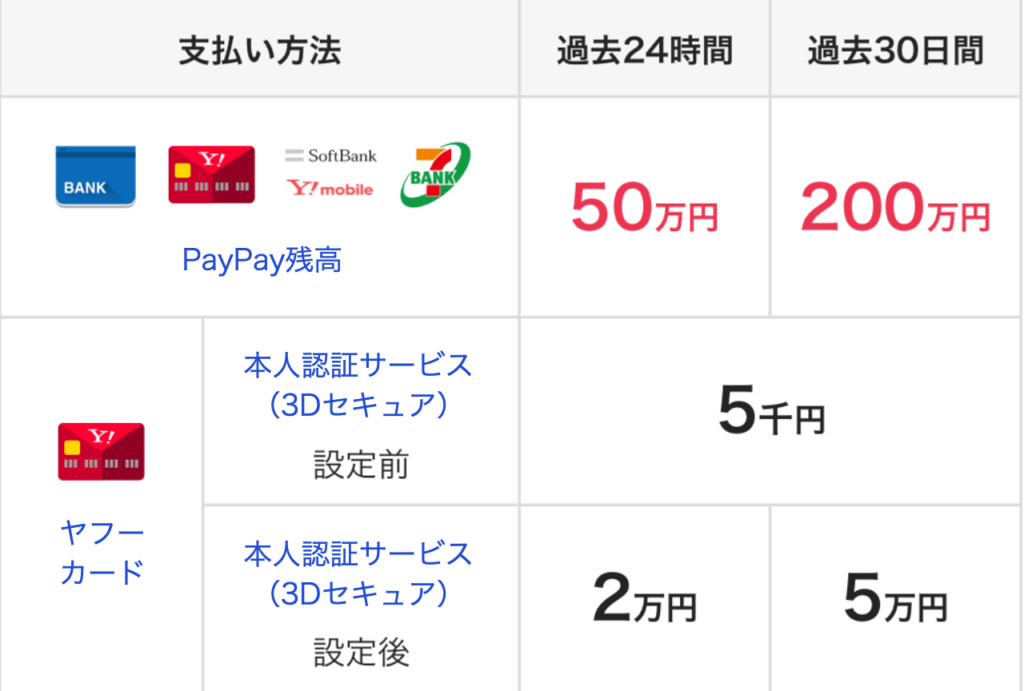
Task: Open the 3Dセキュア link above 設定前
Action: tap(358, 385)
